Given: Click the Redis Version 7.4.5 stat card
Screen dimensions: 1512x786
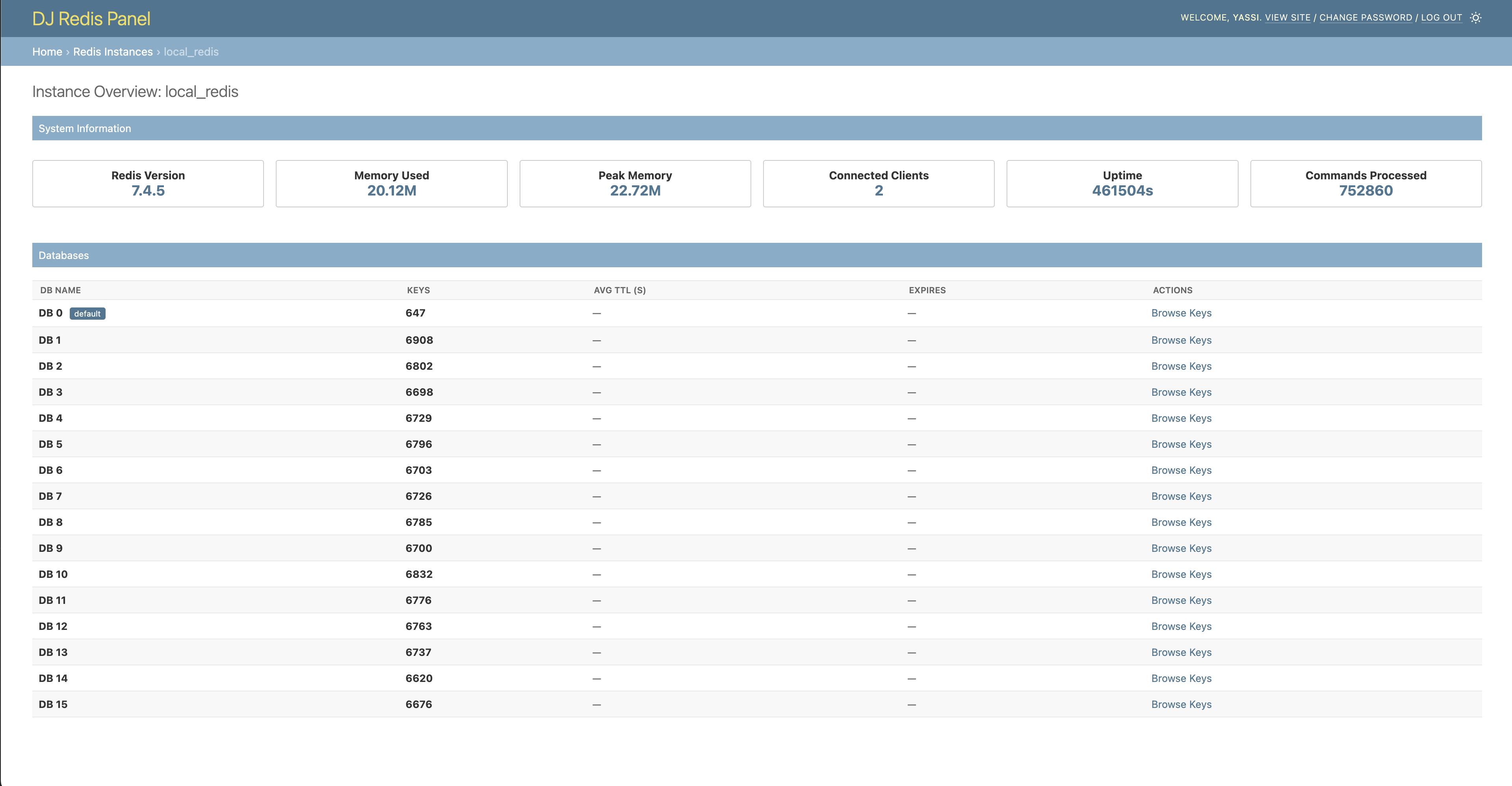Looking at the screenshot, I should (148, 183).
